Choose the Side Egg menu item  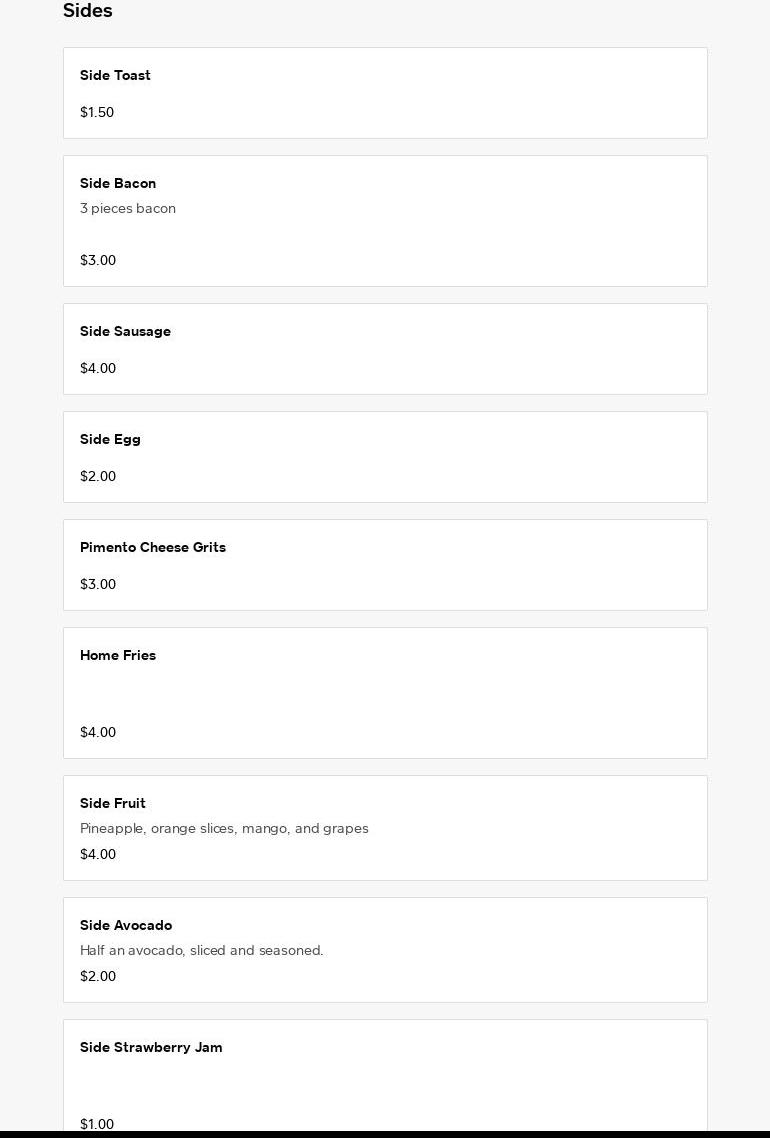pos(385,456)
